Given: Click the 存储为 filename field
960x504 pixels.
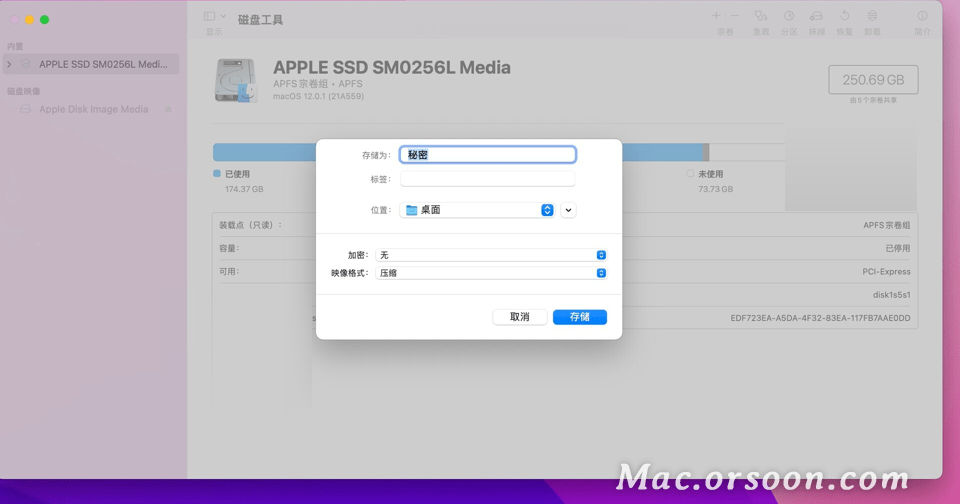Looking at the screenshot, I should tap(487, 154).
